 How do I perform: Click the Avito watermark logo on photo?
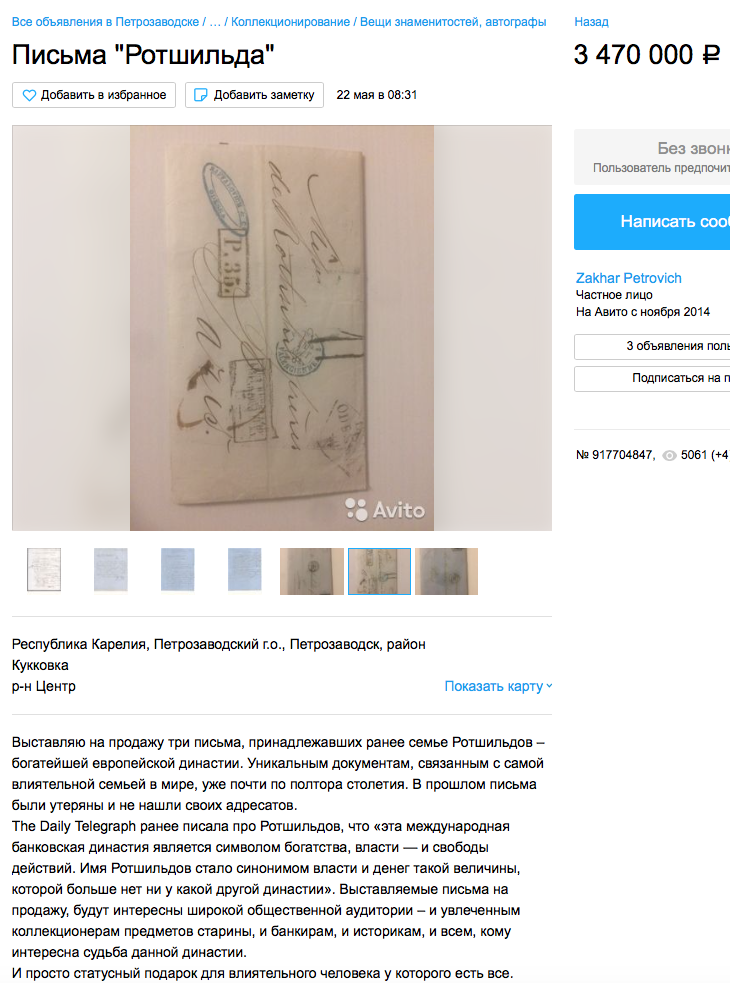point(385,510)
